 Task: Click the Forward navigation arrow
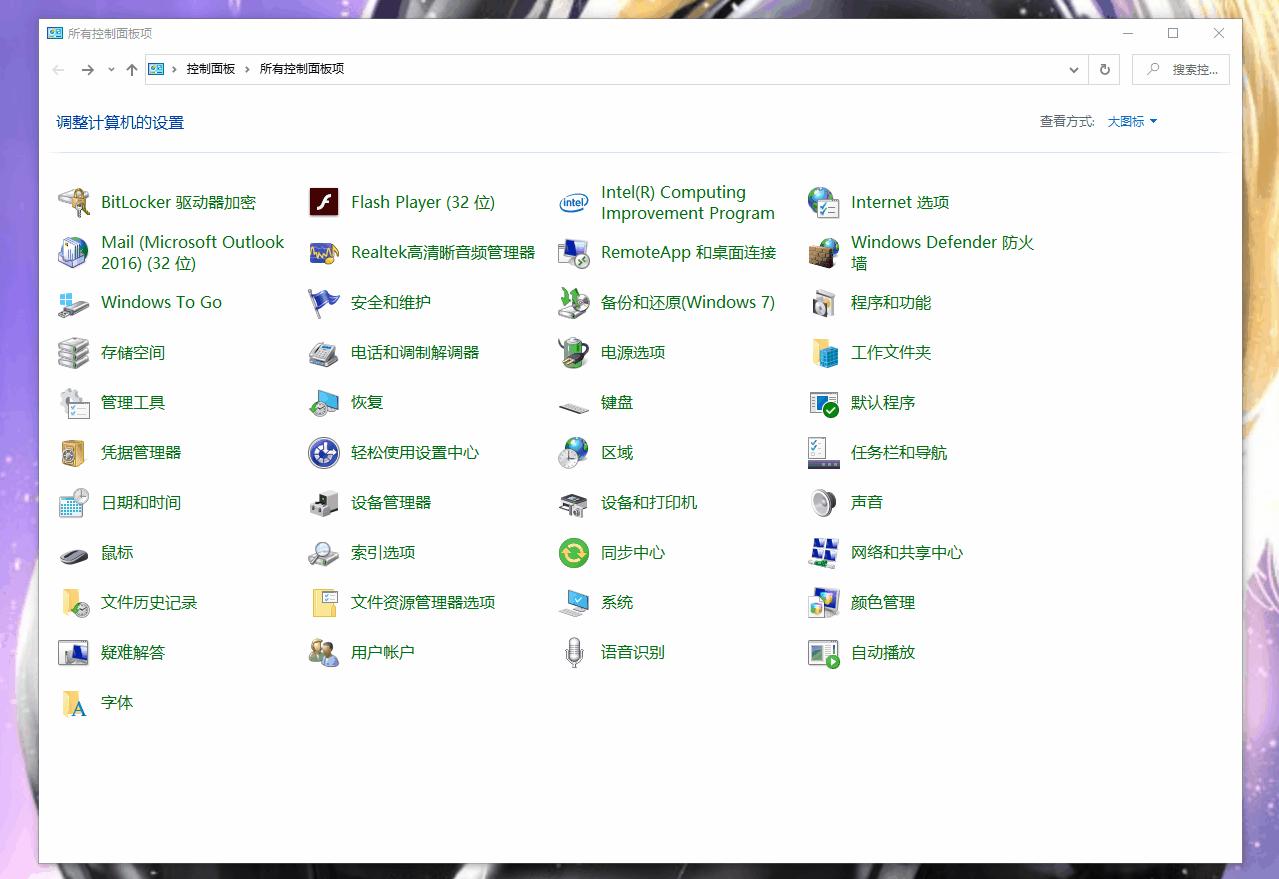pyautogui.click(x=88, y=70)
